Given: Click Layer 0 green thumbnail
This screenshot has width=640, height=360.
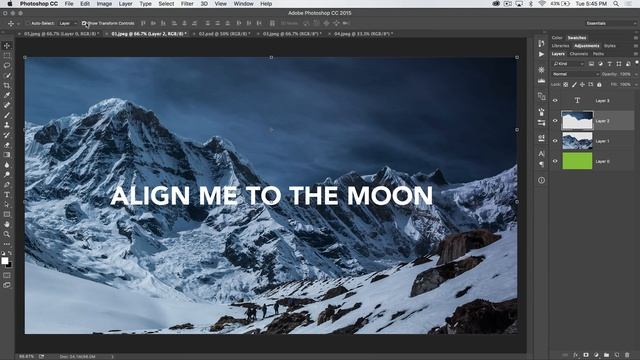Looking at the screenshot, I should pos(577,161).
